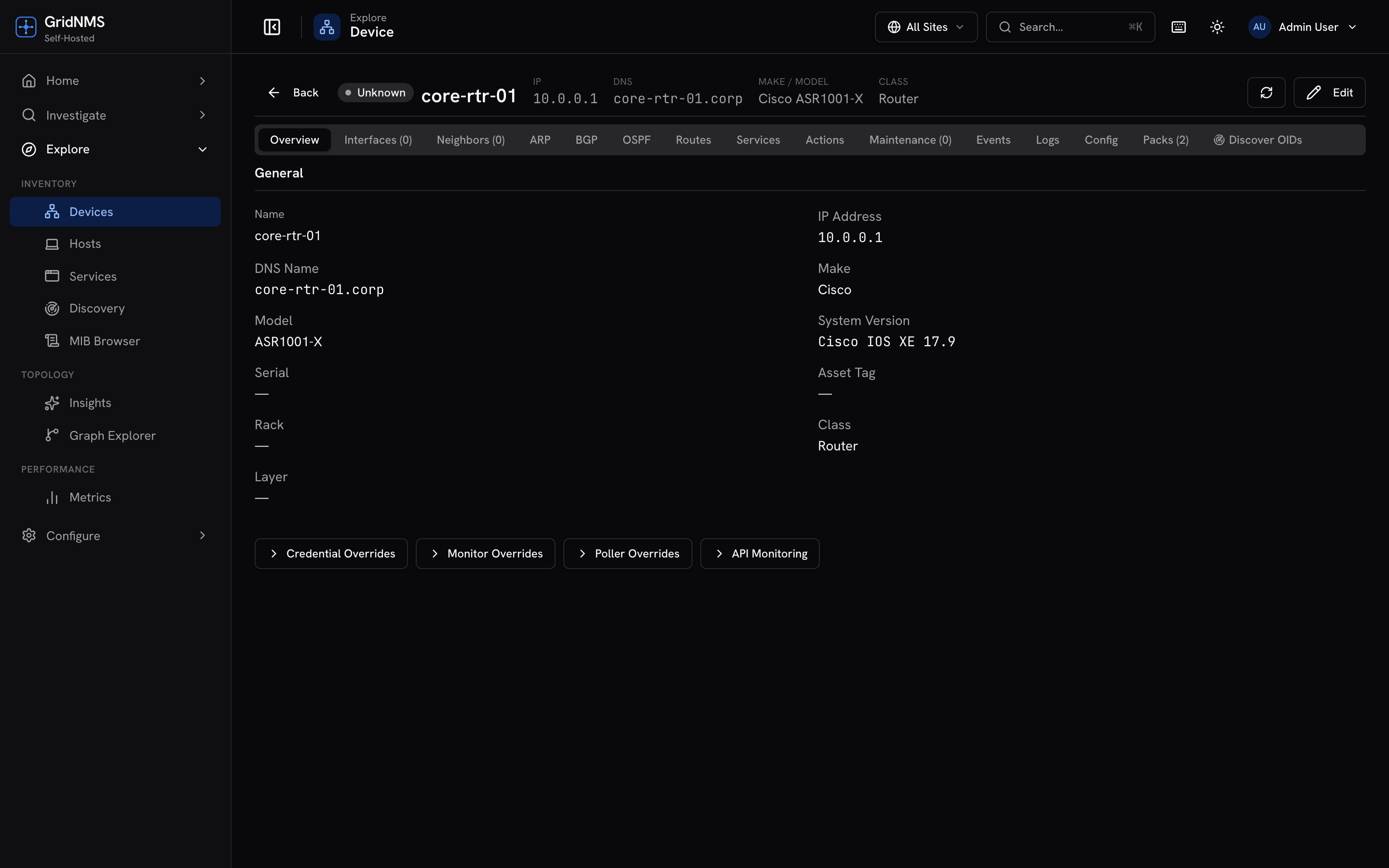Open the ARP tab
Viewport: 1389px width, 868px height.
pyautogui.click(x=540, y=140)
